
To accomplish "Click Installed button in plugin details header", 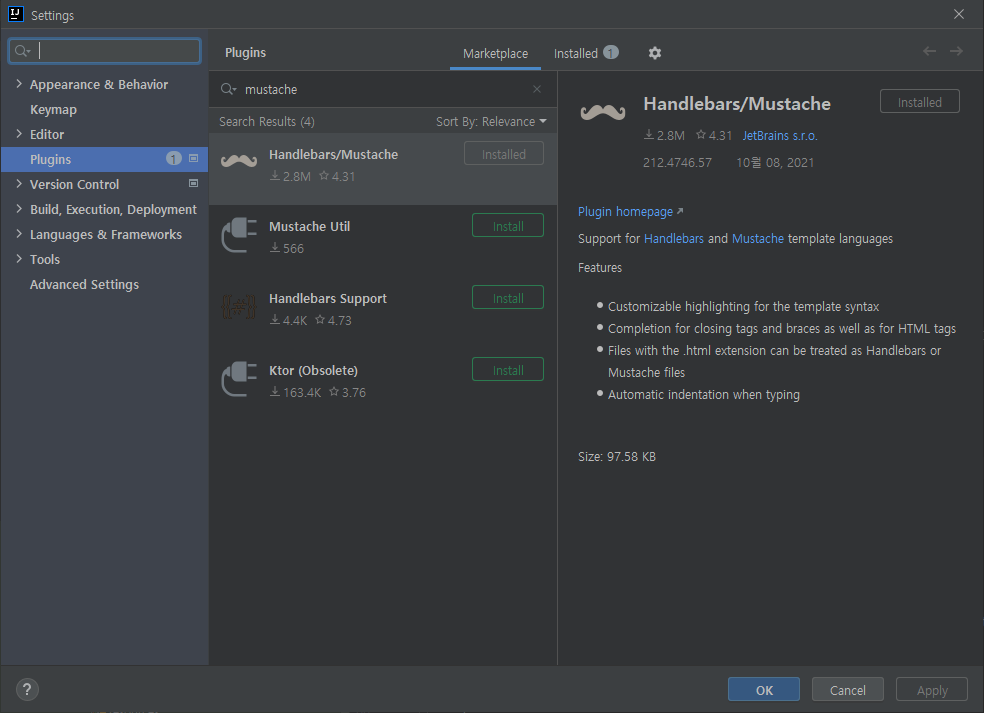I will (x=919, y=102).
